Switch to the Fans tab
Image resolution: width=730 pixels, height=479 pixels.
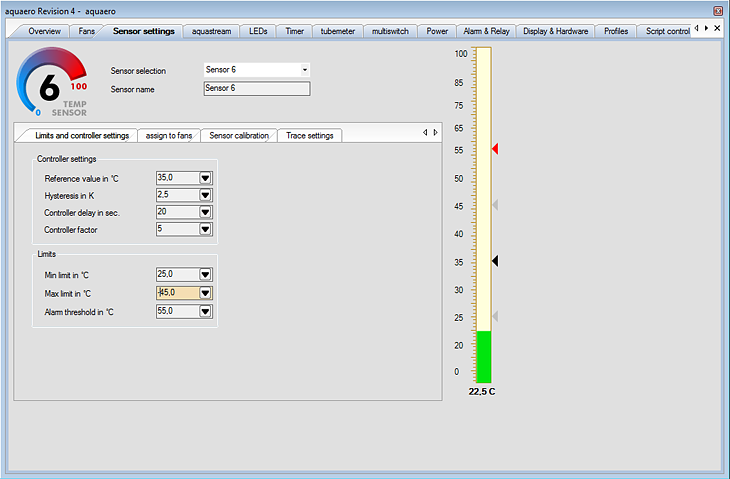(x=87, y=31)
